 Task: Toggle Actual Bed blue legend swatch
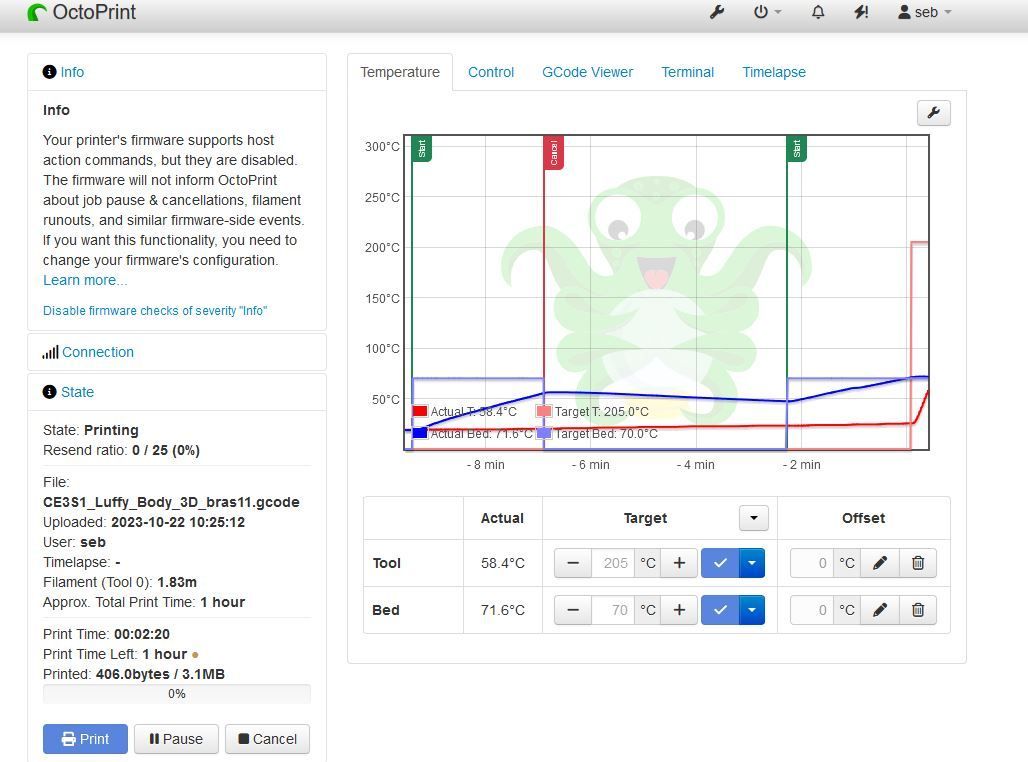[420, 433]
